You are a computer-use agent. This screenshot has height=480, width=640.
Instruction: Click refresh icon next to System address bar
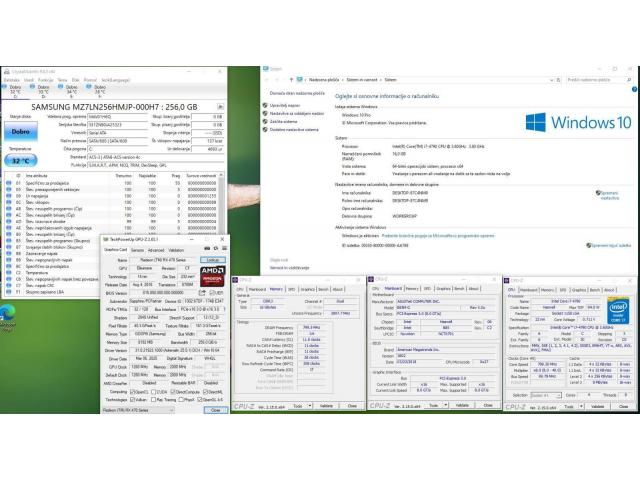pyautogui.click(x=559, y=80)
